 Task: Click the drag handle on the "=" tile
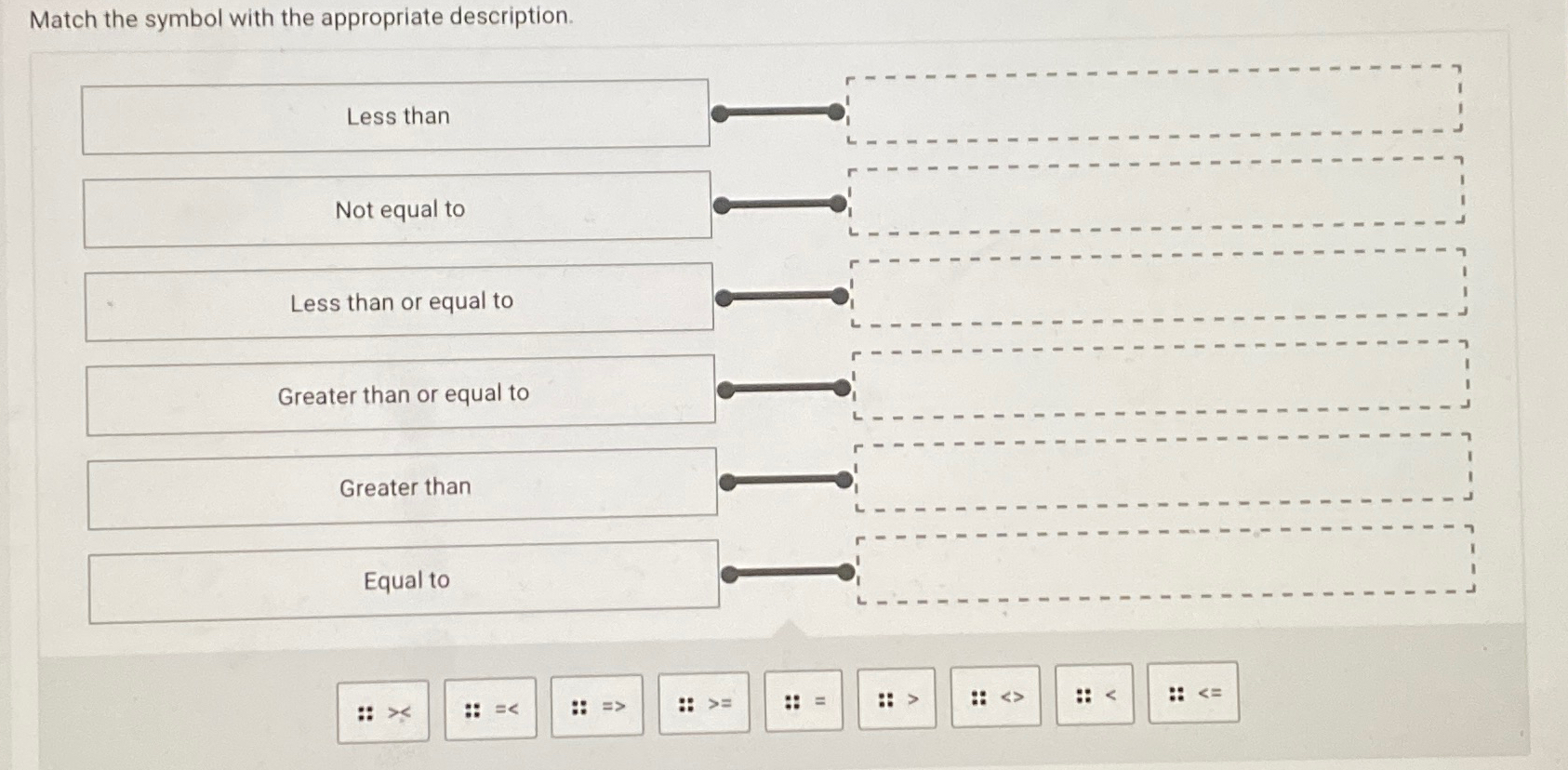pos(791,700)
